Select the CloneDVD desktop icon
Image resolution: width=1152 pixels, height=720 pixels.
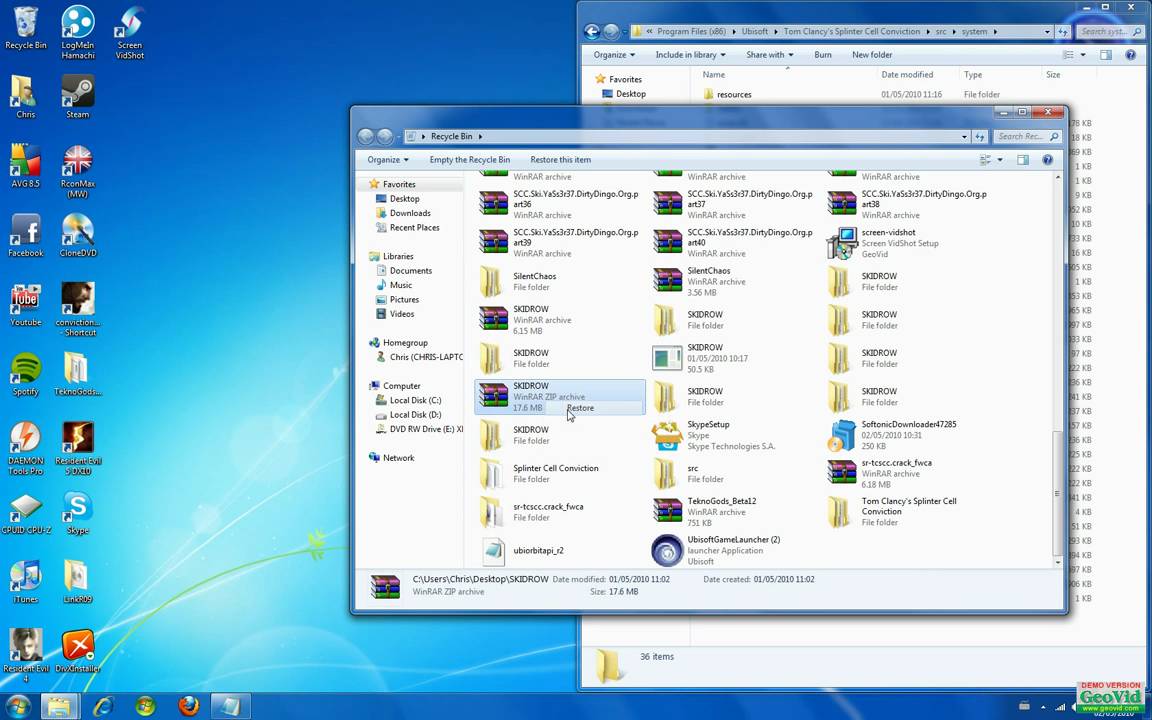tap(78, 235)
